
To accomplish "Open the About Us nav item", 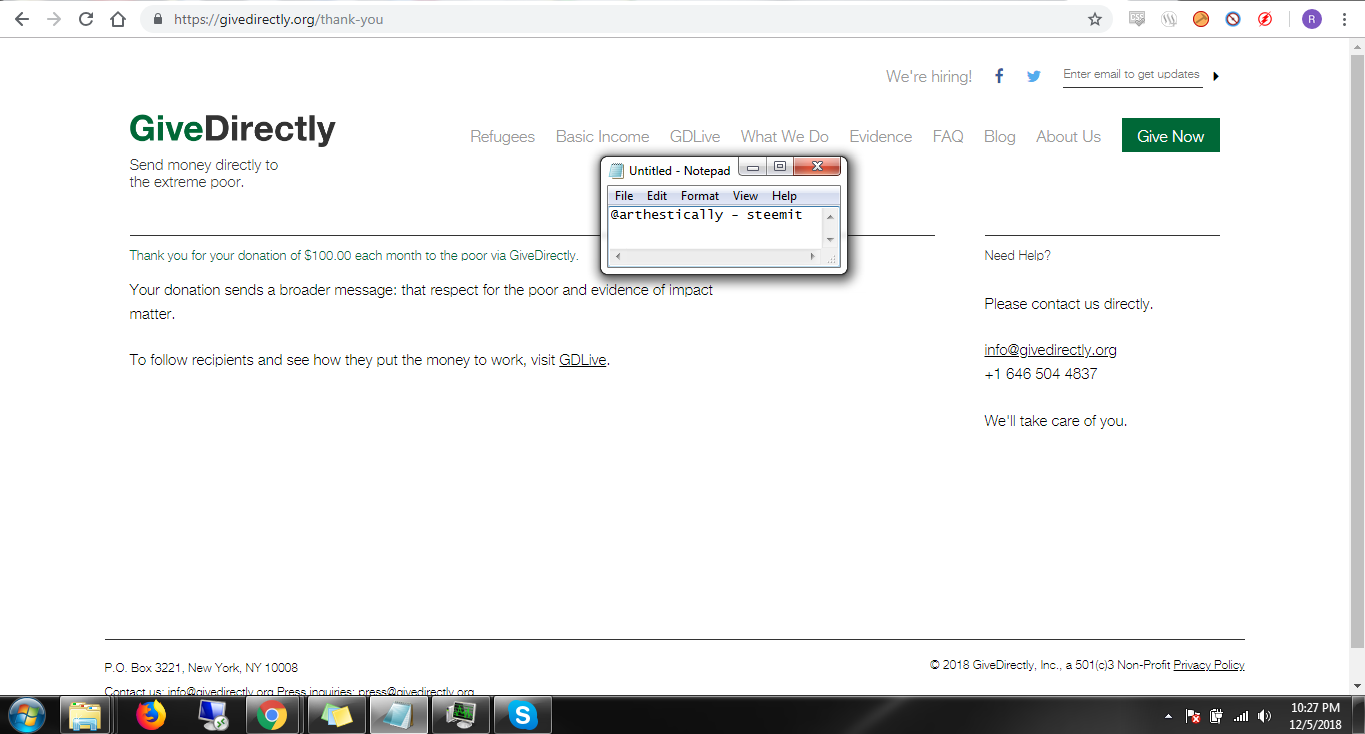I will pos(1068,136).
